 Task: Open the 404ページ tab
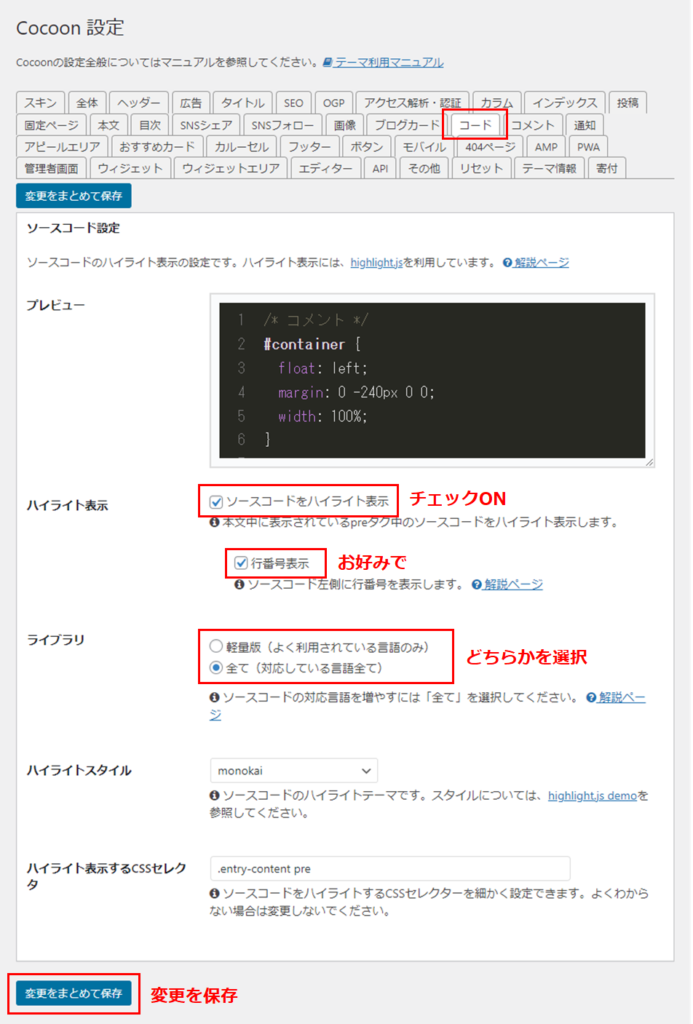(x=490, y=147)
